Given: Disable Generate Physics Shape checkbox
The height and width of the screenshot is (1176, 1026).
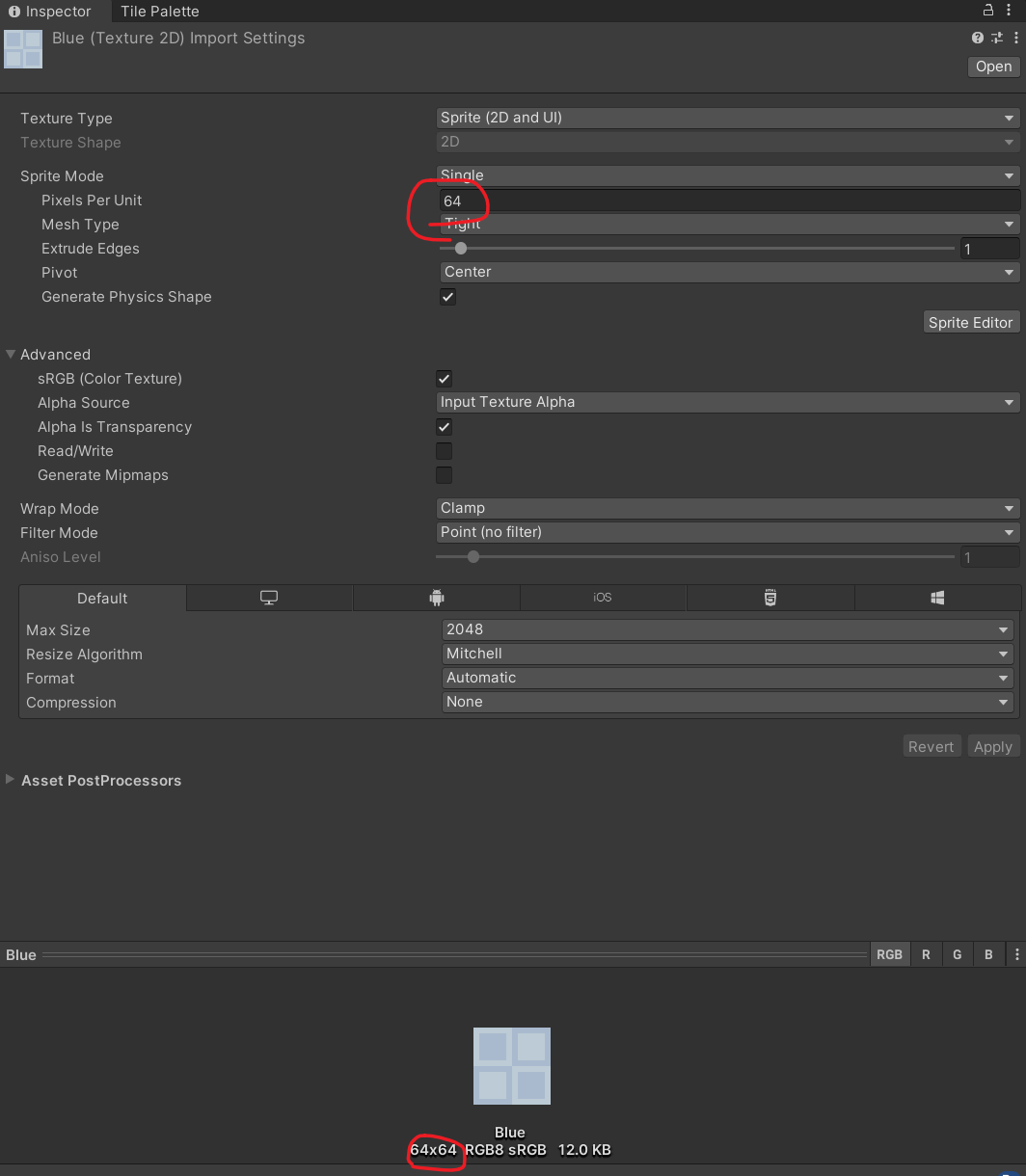Looking at the screenshot, I should click(447, 297).
